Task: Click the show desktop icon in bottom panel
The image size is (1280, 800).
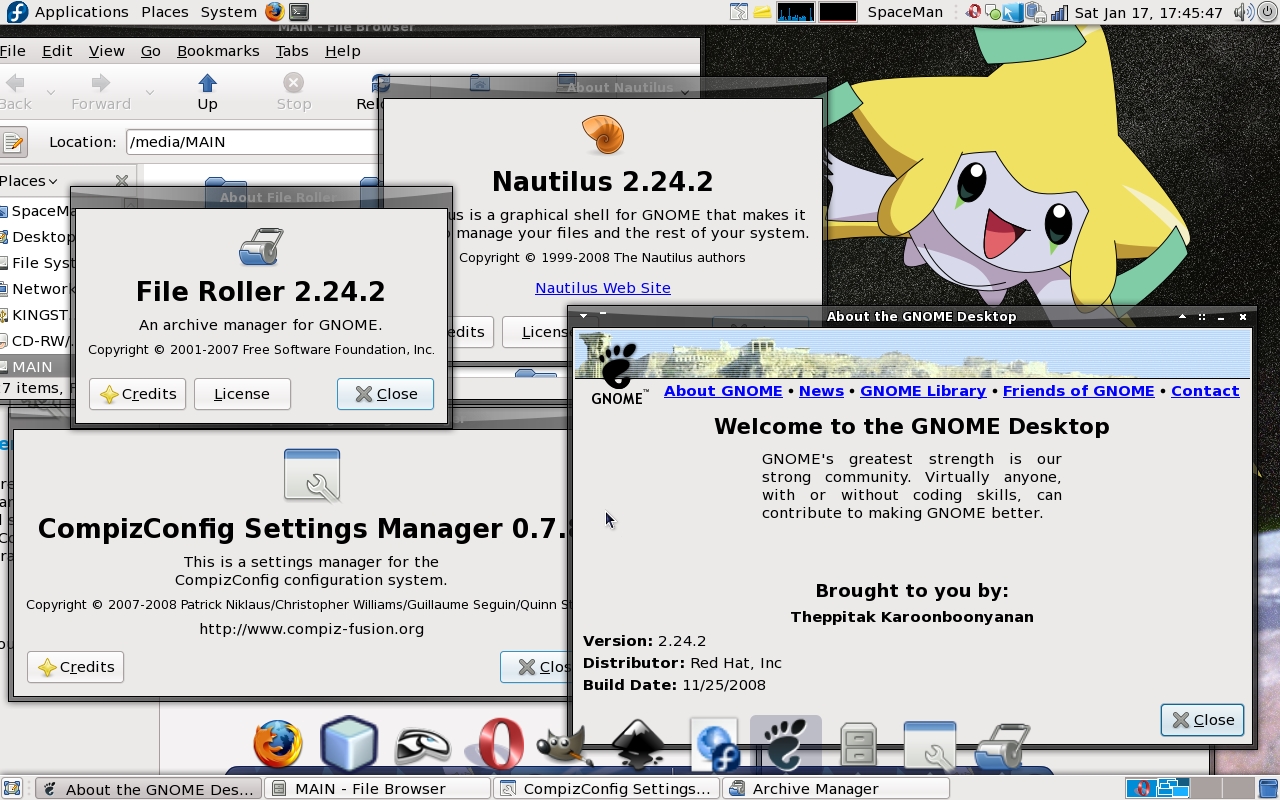Action: click(x=12, y=788)
